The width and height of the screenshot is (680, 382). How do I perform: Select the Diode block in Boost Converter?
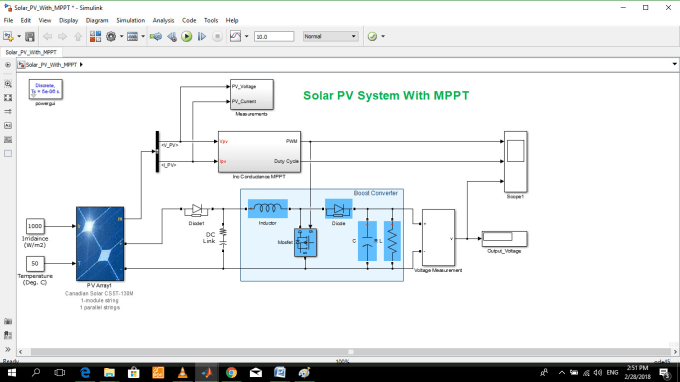click(339, 209)
